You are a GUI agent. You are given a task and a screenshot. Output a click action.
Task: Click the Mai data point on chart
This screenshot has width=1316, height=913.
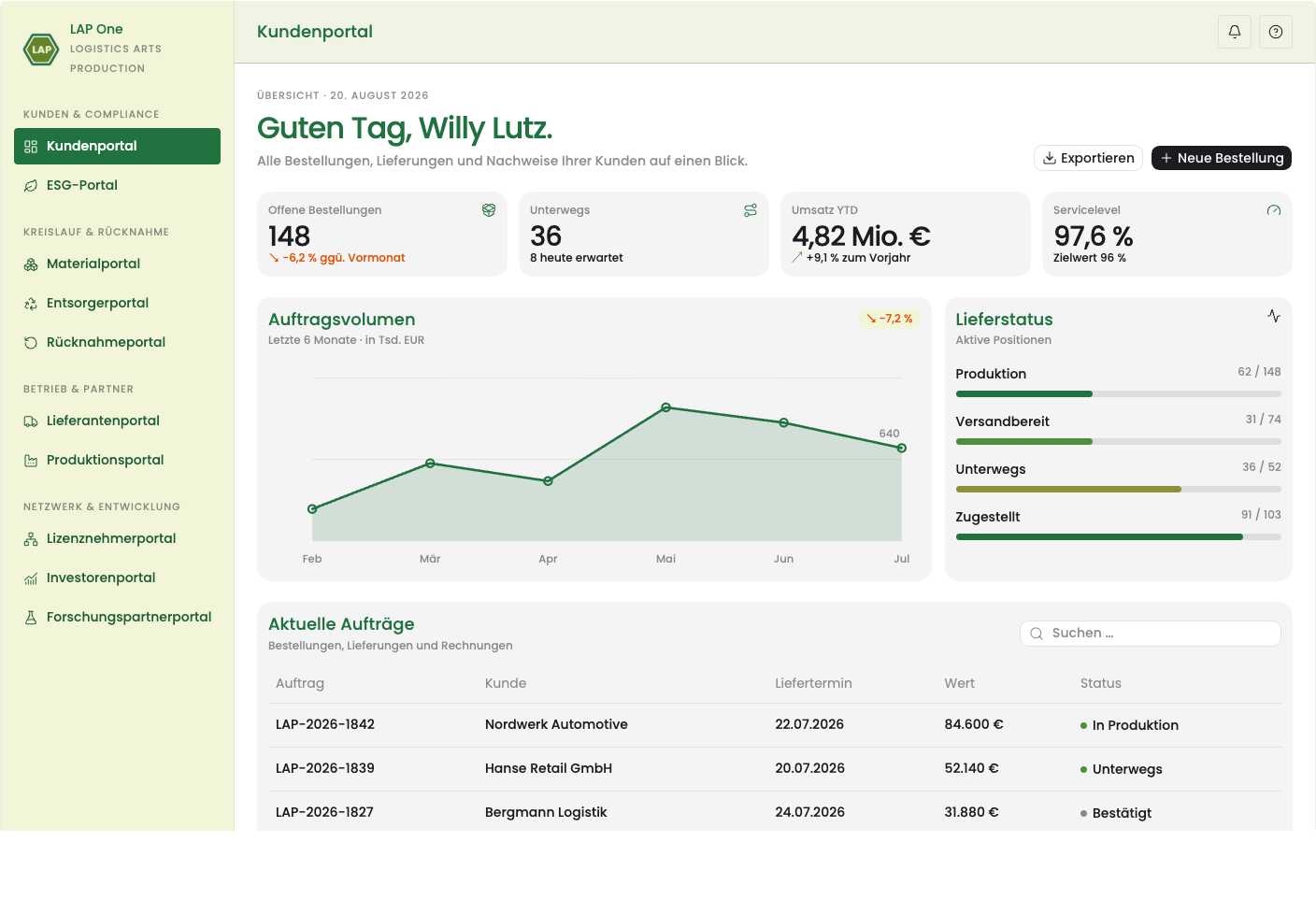click(666, 407)
